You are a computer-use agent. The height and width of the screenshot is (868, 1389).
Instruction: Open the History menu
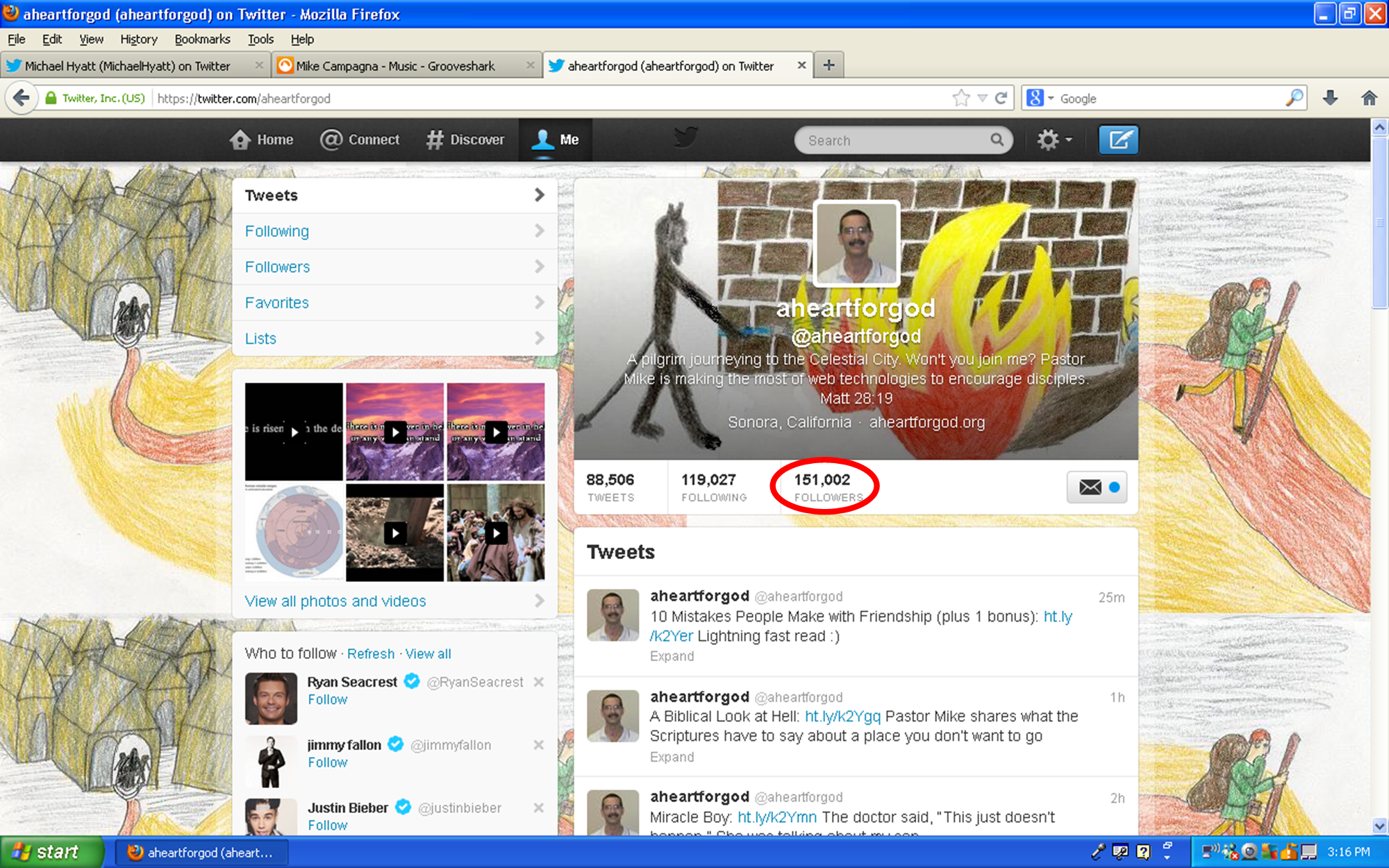(x=139, y=39)
